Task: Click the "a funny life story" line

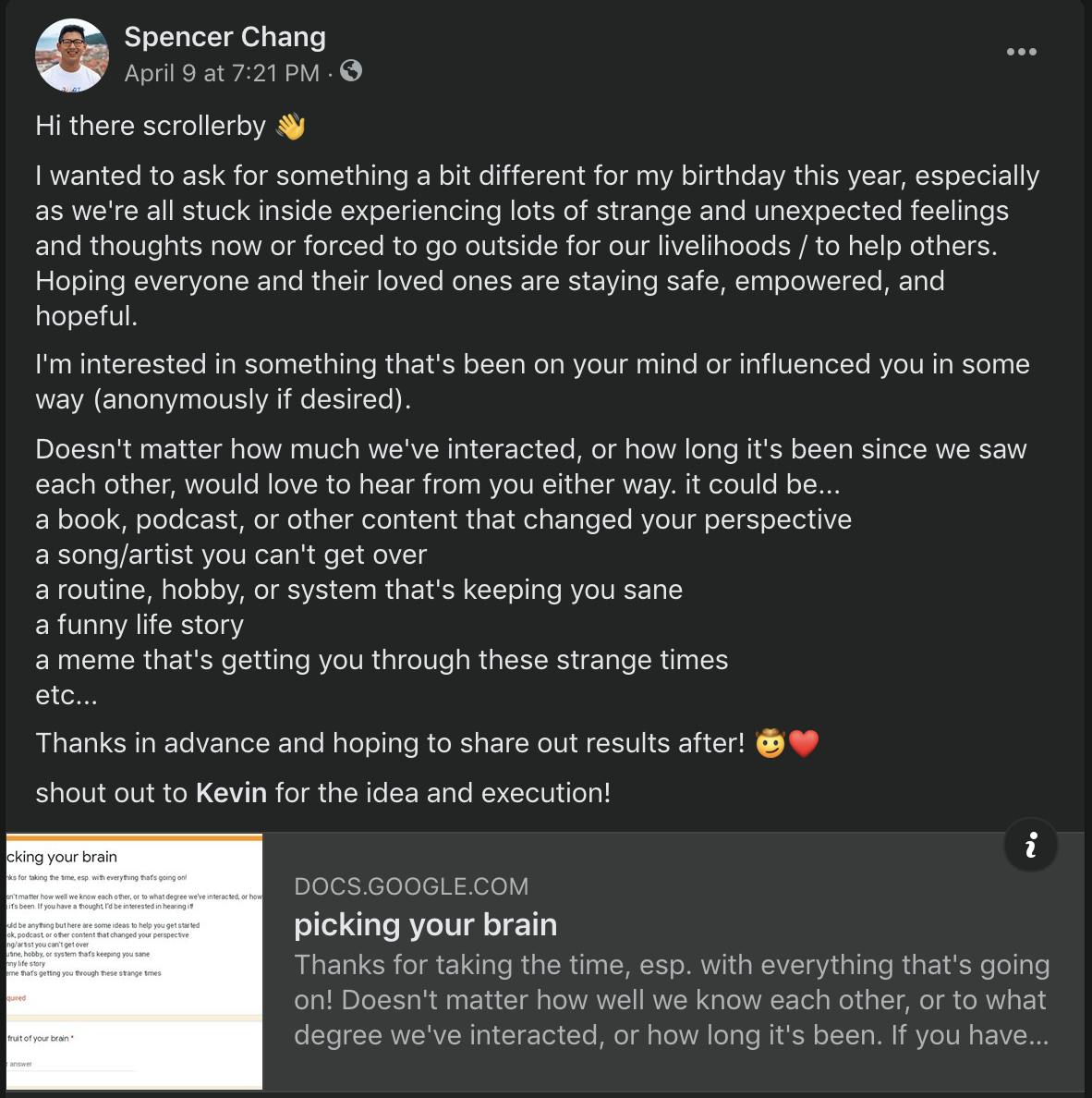Action: [x=140, y=625]
